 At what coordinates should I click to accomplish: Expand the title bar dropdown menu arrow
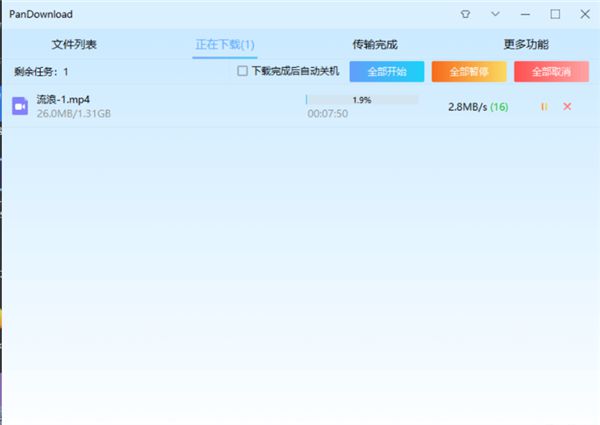[495, 14]
